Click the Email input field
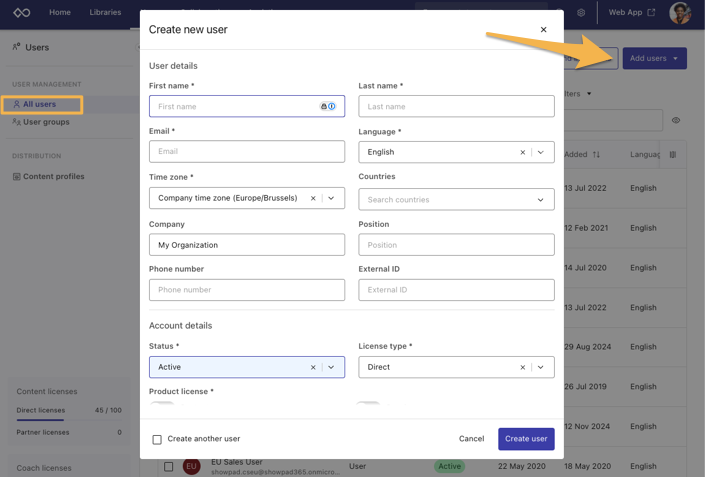This screenshot has height=477, width=705. point(247,152)
